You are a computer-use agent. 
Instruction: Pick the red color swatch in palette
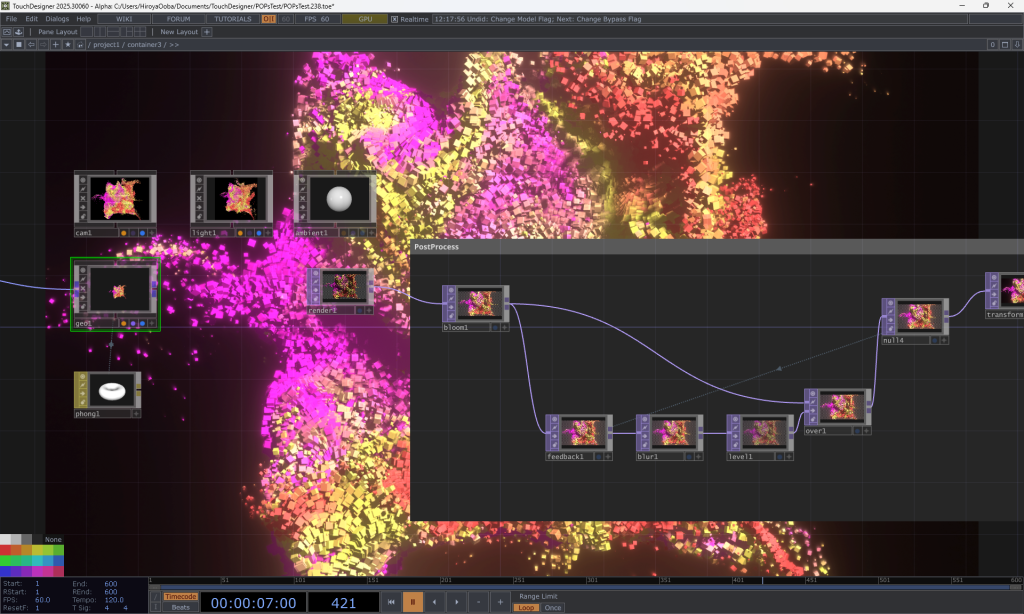(5, 550)
